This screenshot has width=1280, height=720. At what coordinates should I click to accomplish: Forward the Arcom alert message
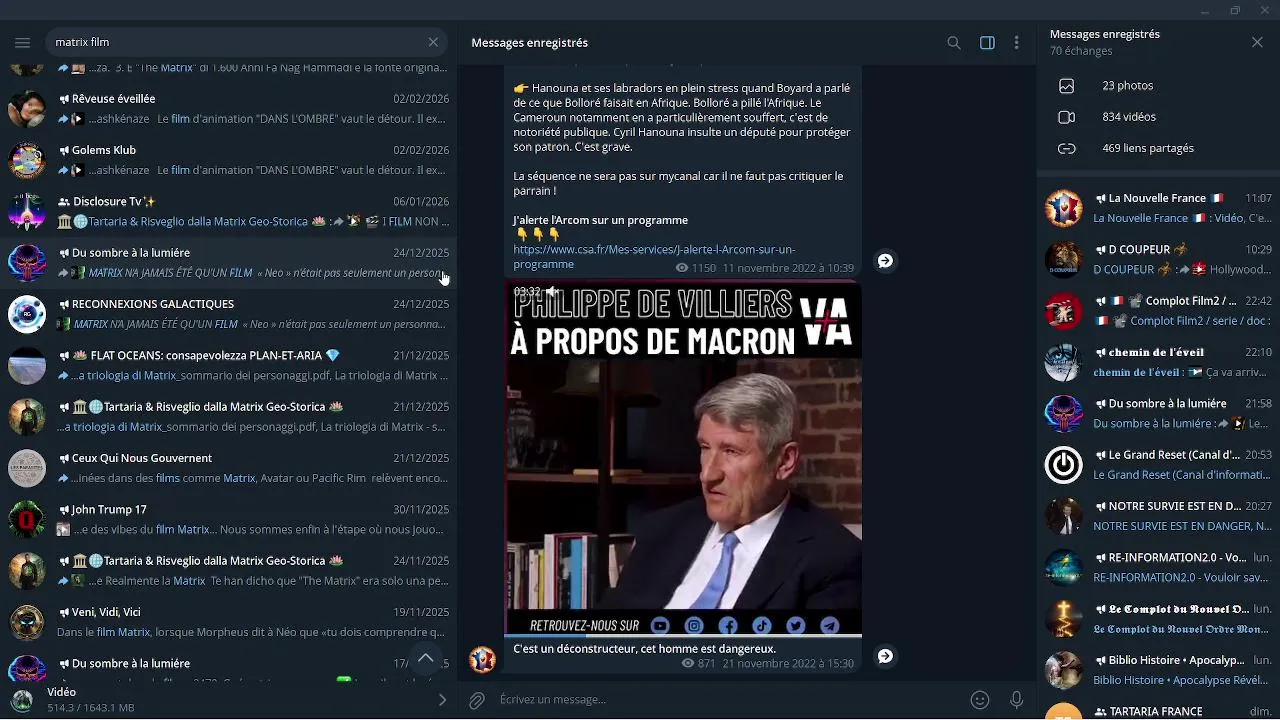(x=885, y=261)
